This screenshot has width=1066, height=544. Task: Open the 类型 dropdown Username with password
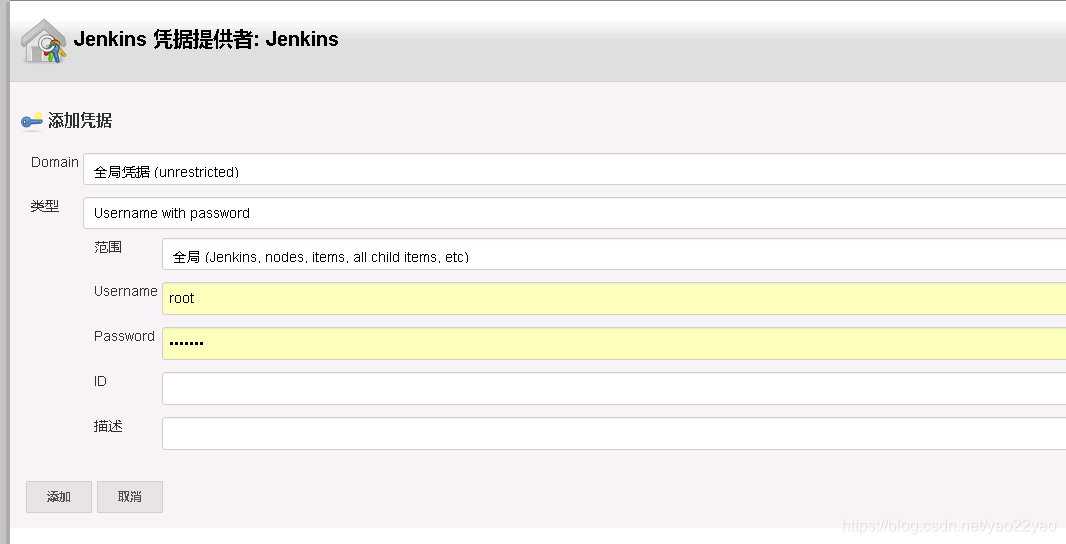tap(574, 214)
